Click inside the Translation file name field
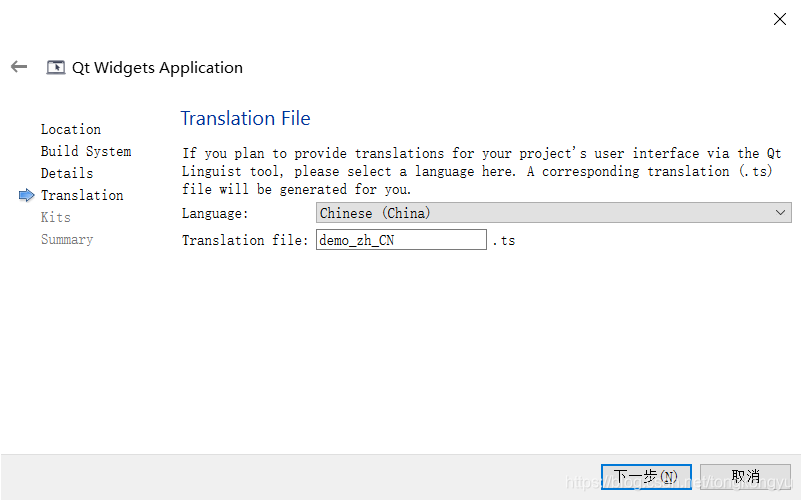802x501 pixels. [x=401, y=240]
